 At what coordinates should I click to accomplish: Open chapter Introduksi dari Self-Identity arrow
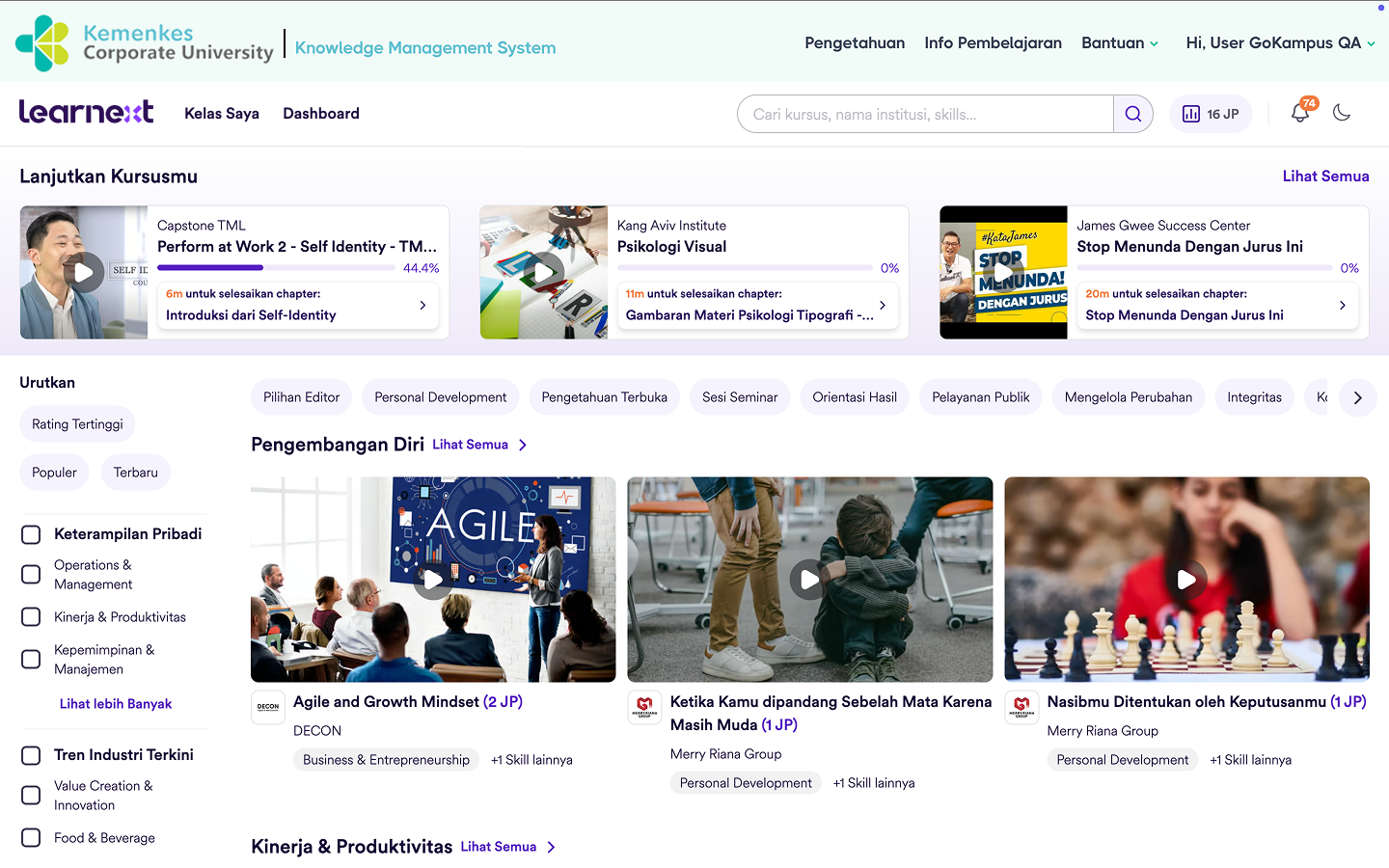[x=422, y=305]
